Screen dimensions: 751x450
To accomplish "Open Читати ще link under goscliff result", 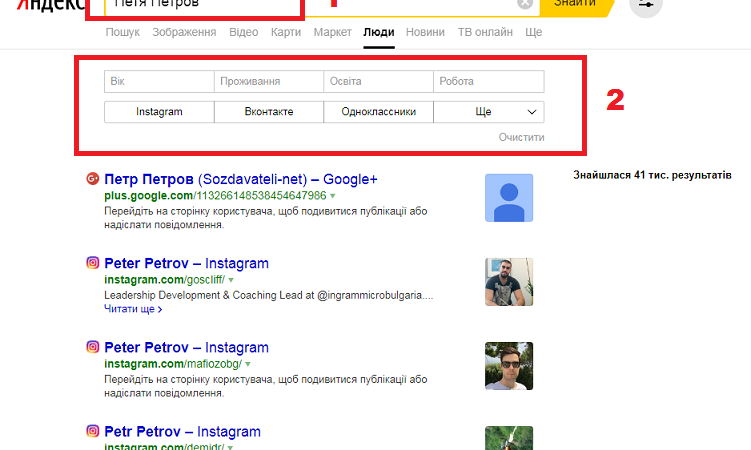I will tap(133, 310).
